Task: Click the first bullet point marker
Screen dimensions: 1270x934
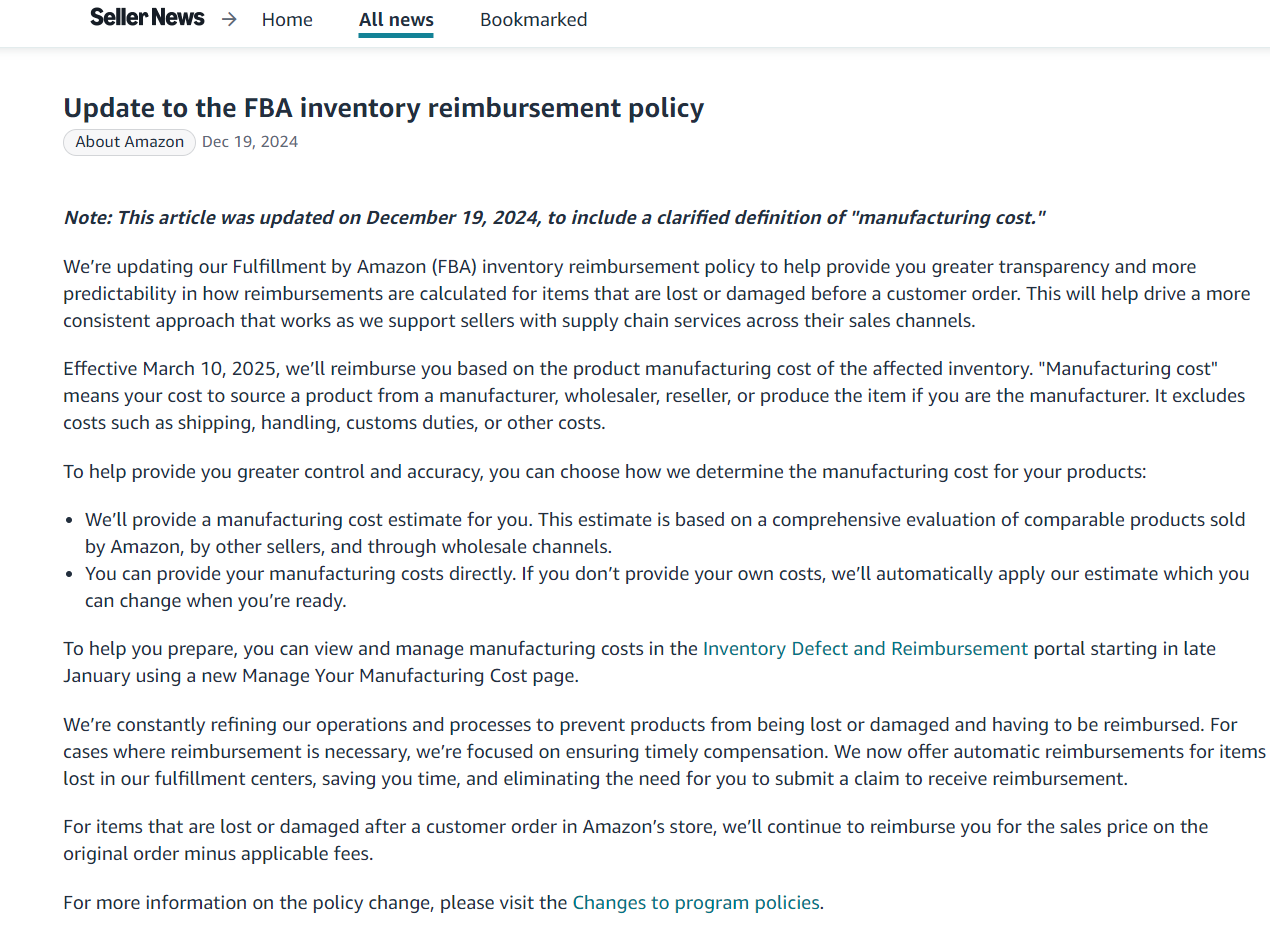Action: click(x=68, y=521)
